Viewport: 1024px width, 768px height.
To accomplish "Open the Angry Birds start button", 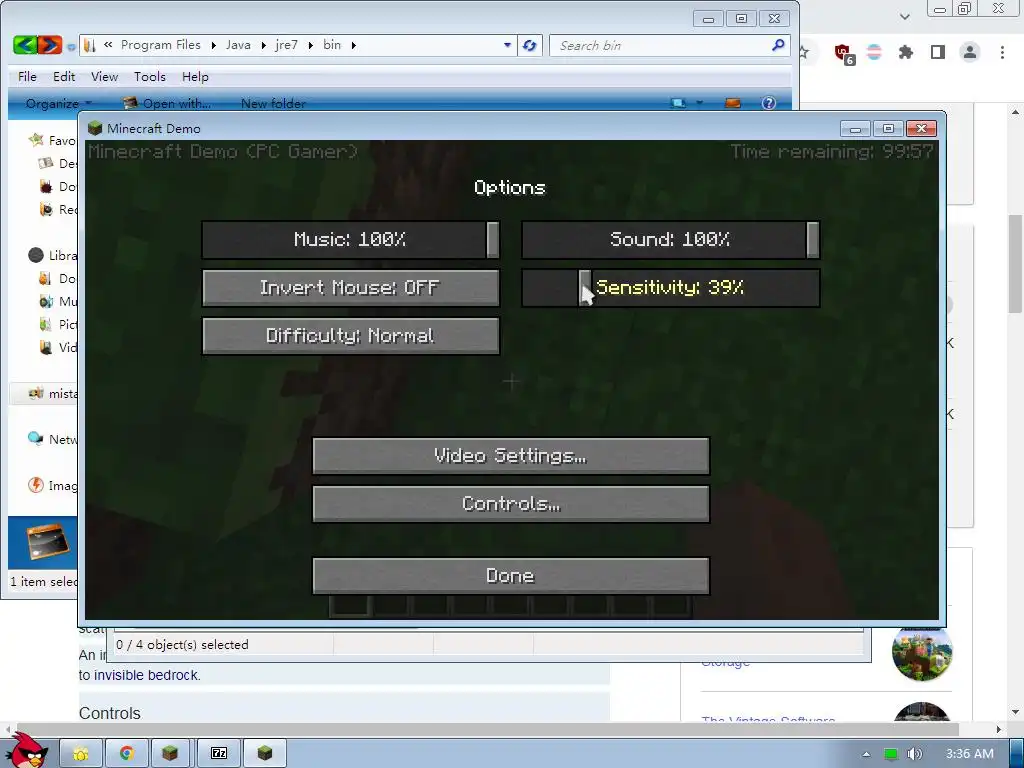I will tap(26, 751).
